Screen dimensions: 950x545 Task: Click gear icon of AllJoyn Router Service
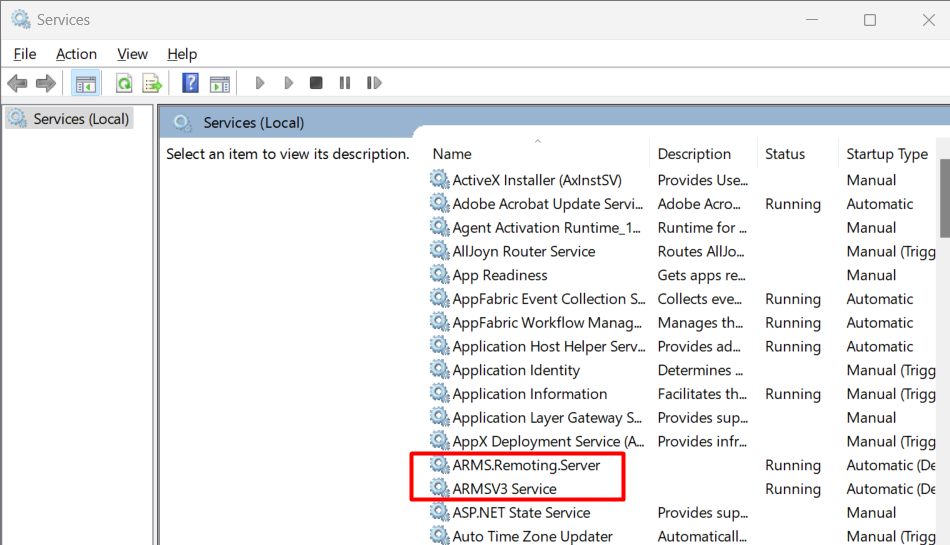tap(439, 250)
